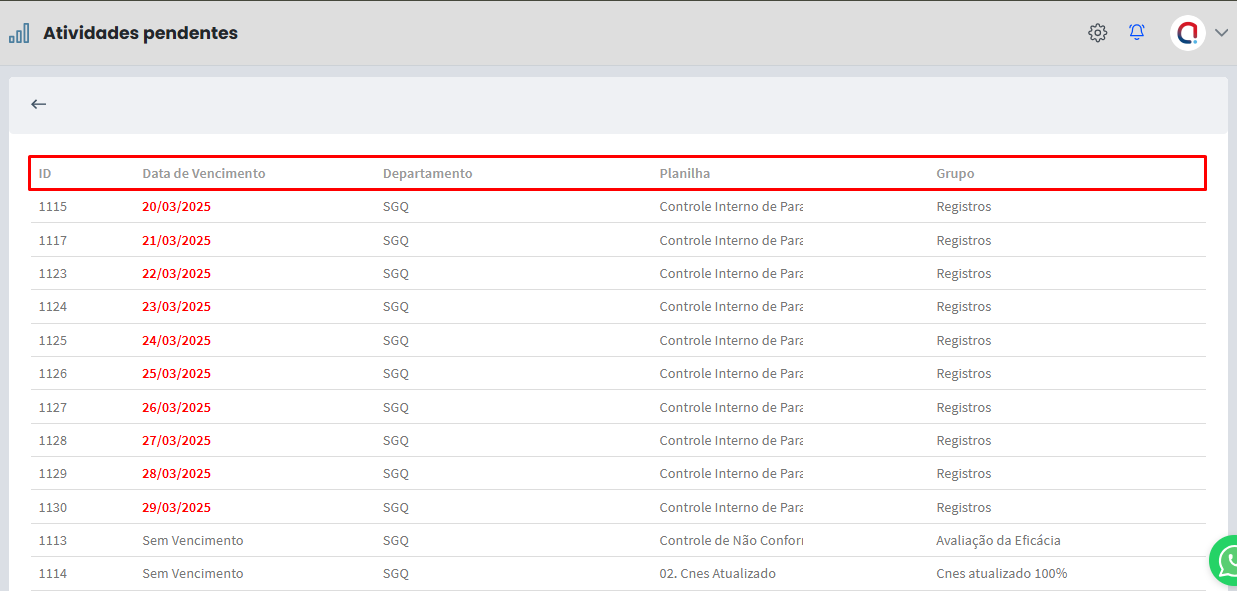Expand the profile menu chevron
1237x591 pixels.
coord(1221,33)
